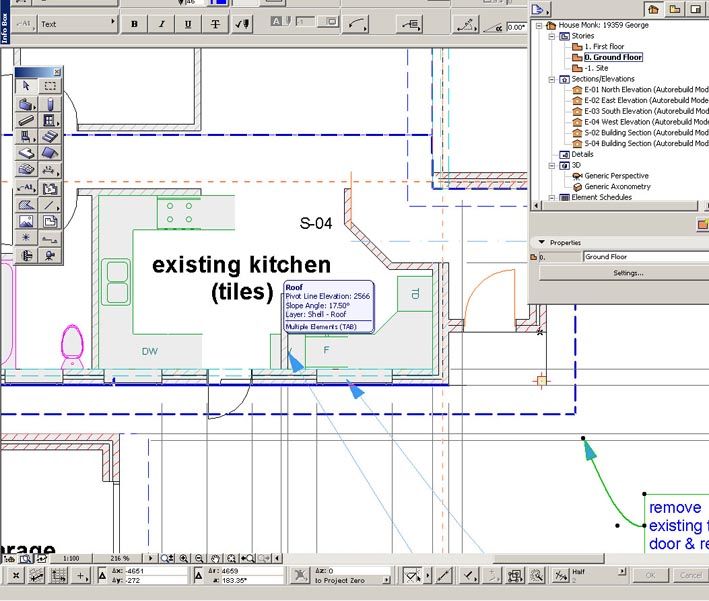
Task: Activate the Beam tool
Action: click(26, 121)
